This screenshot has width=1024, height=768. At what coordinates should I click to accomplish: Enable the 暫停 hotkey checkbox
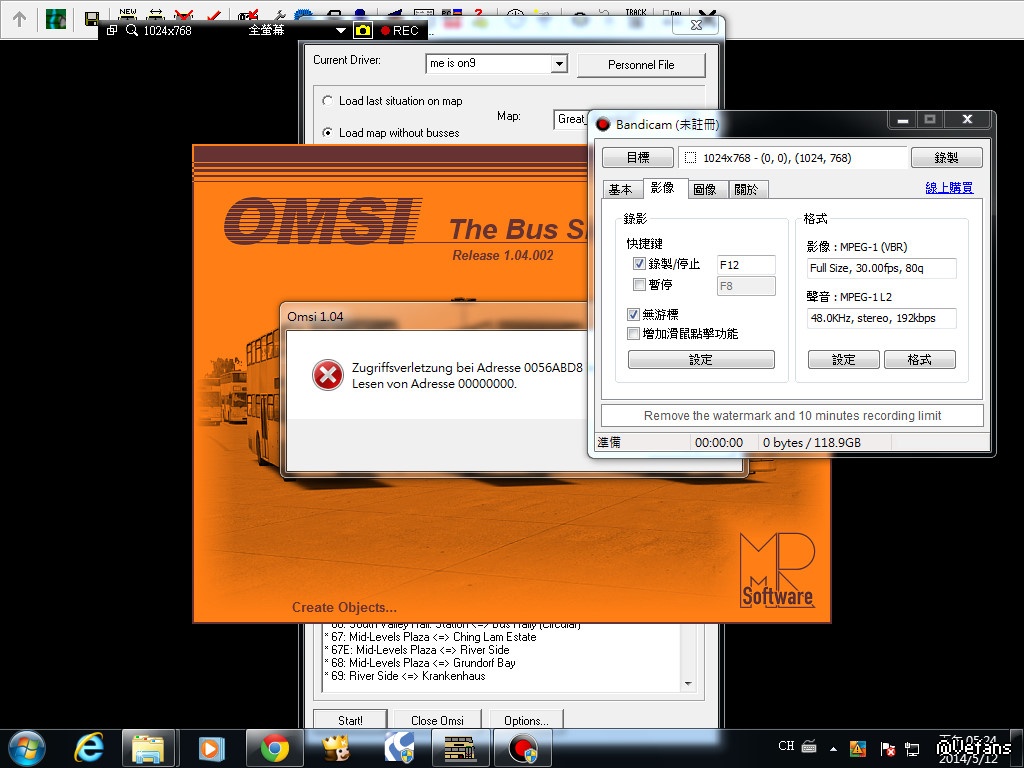point(639,285)
